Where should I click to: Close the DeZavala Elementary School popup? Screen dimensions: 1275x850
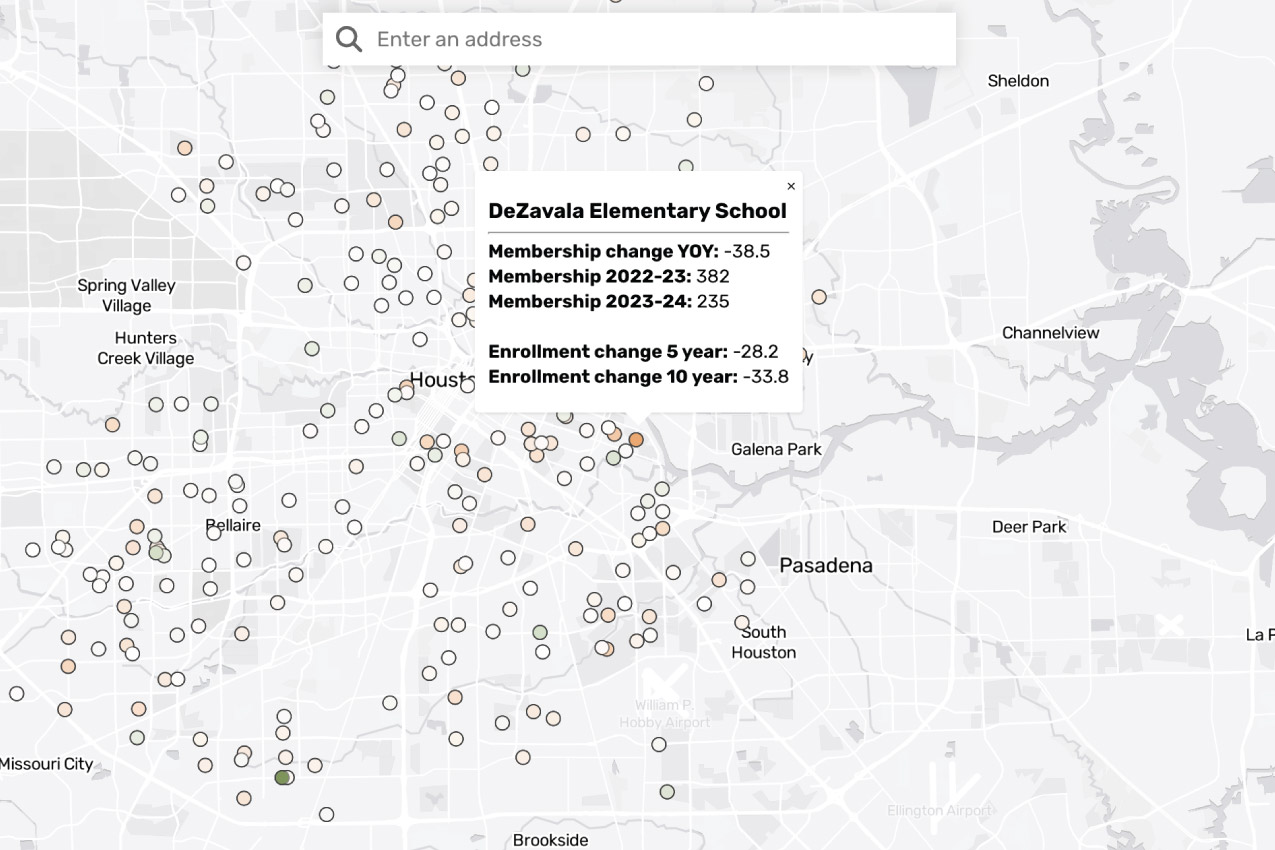(x=791, y=186)
